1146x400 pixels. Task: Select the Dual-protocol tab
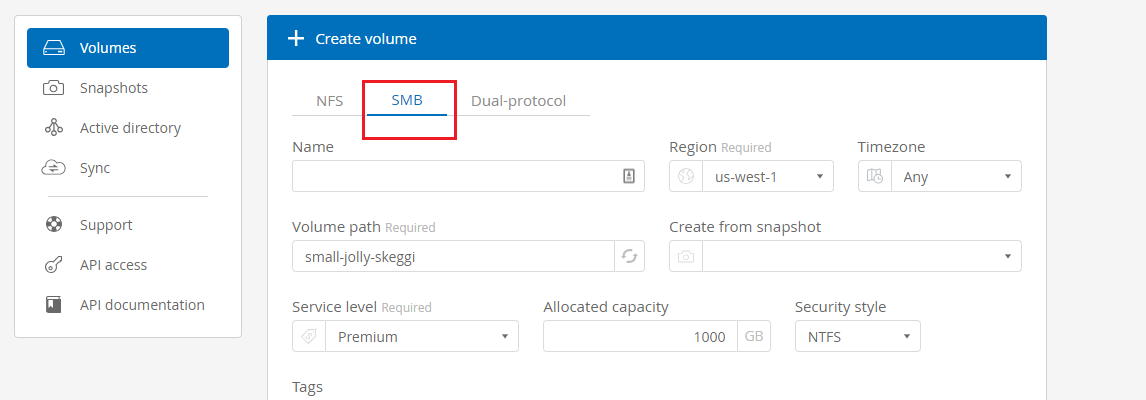click(x=518, y=100)
